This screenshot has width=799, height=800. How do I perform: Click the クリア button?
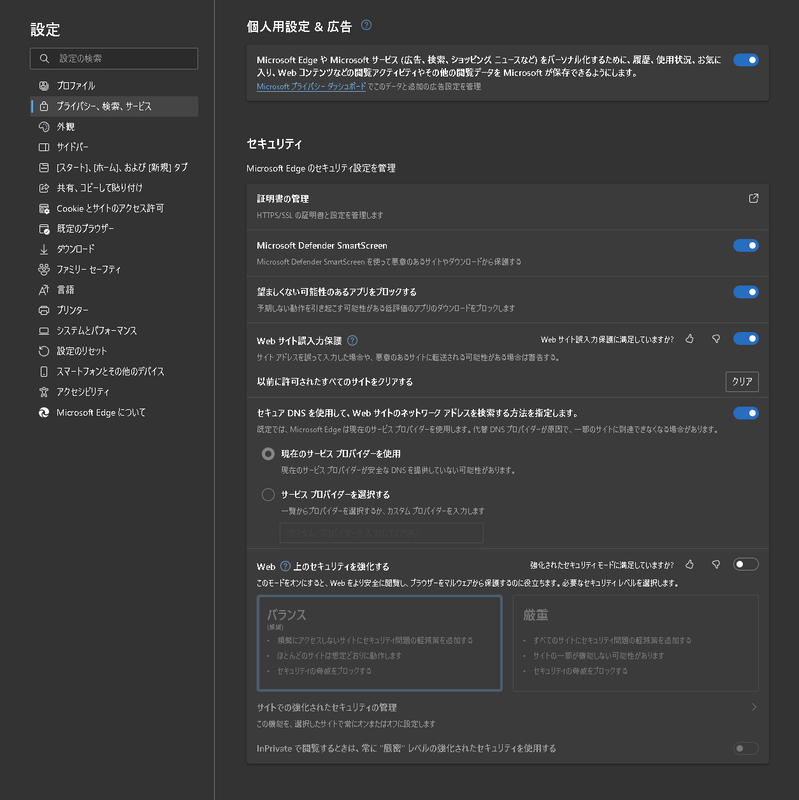(742, 382)
